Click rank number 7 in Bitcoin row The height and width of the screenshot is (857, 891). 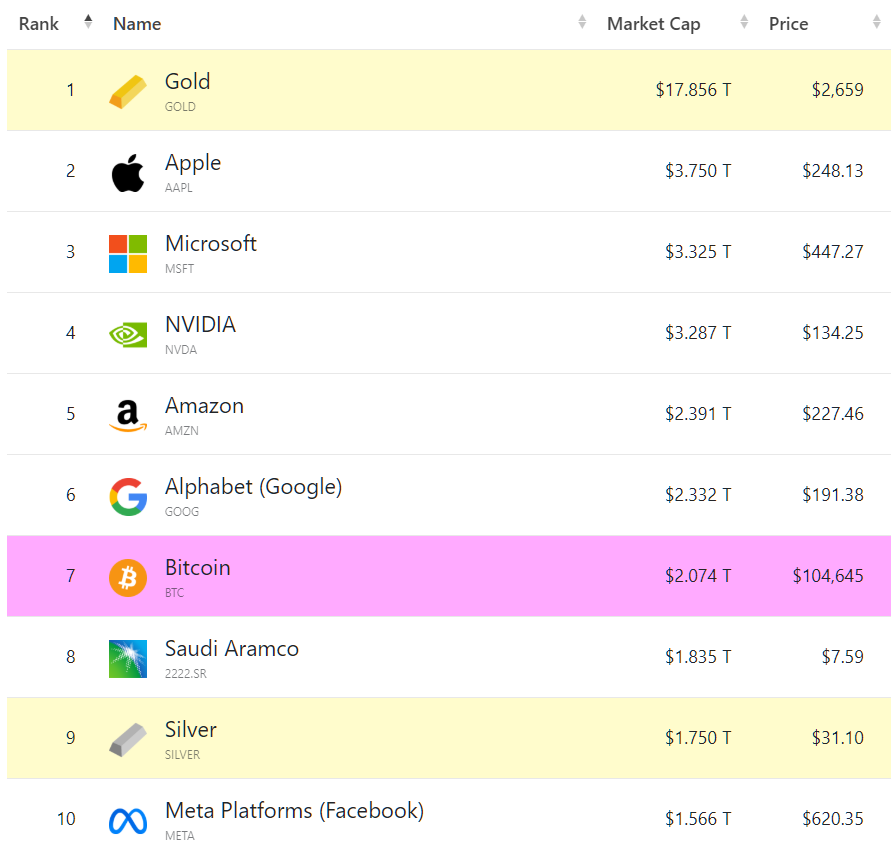click(x=70, y=576)
